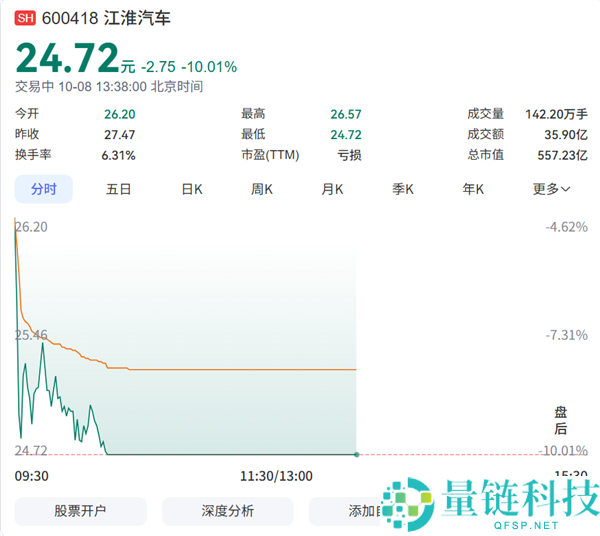The height and width of the screenshot is (536, 600).
Task: Click the -4.62% right axis label
Action: click(x=566, y=227)
